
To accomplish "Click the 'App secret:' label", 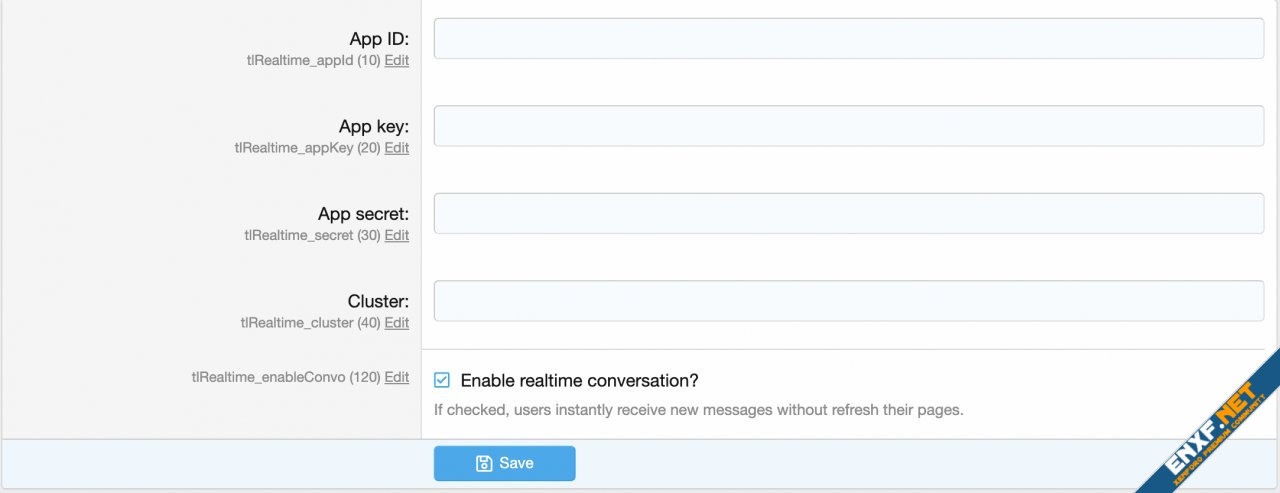I will click(x=363, y=214).
